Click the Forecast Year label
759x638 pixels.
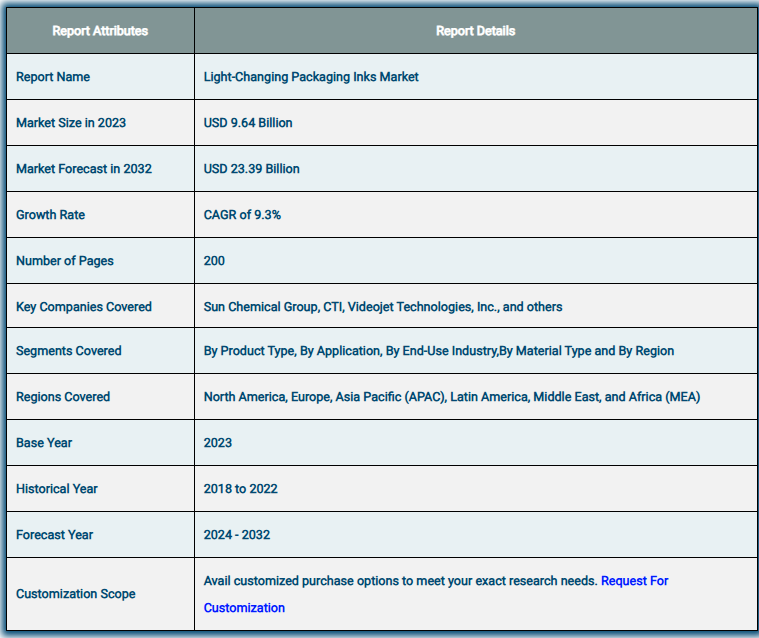click(x=54, y=535)
